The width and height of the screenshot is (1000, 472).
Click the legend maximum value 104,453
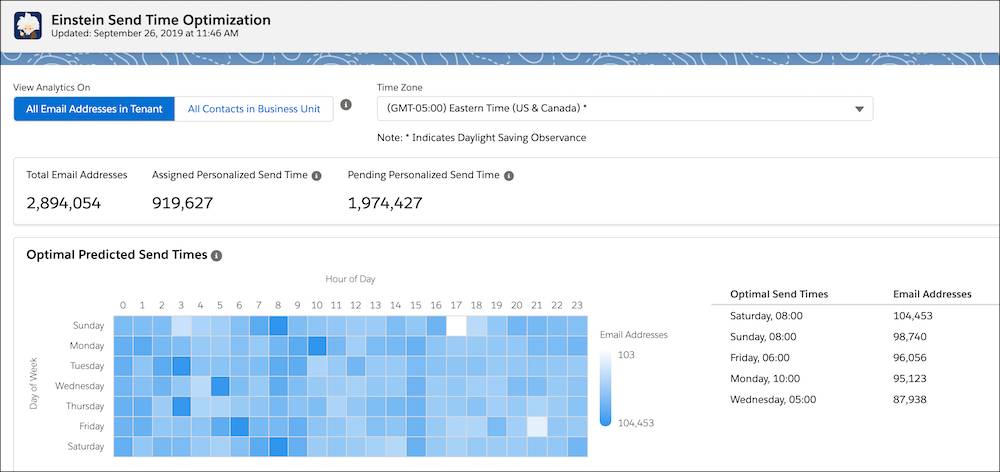(636, 422)
